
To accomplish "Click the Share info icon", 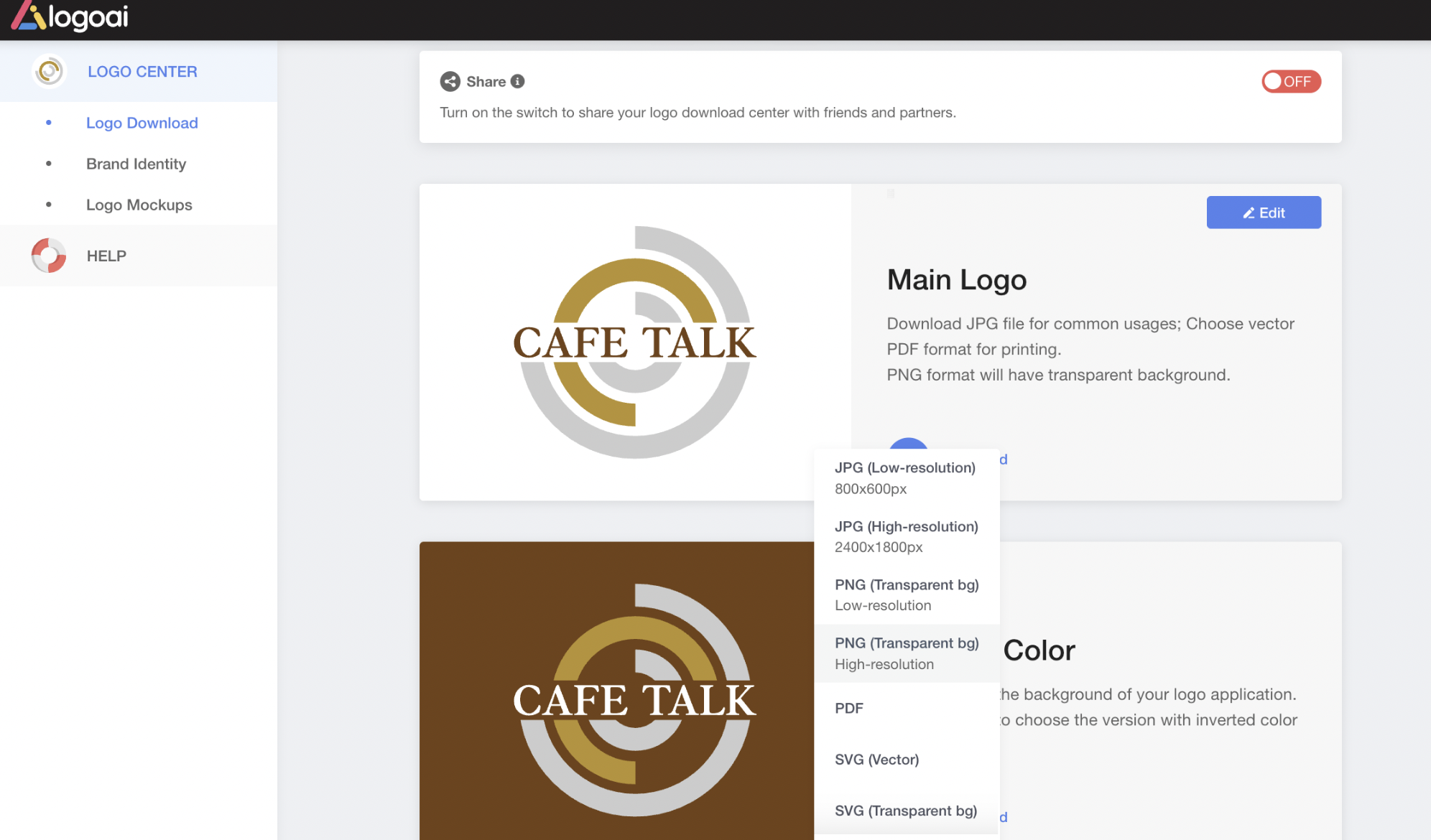I will tap(517, 81).
